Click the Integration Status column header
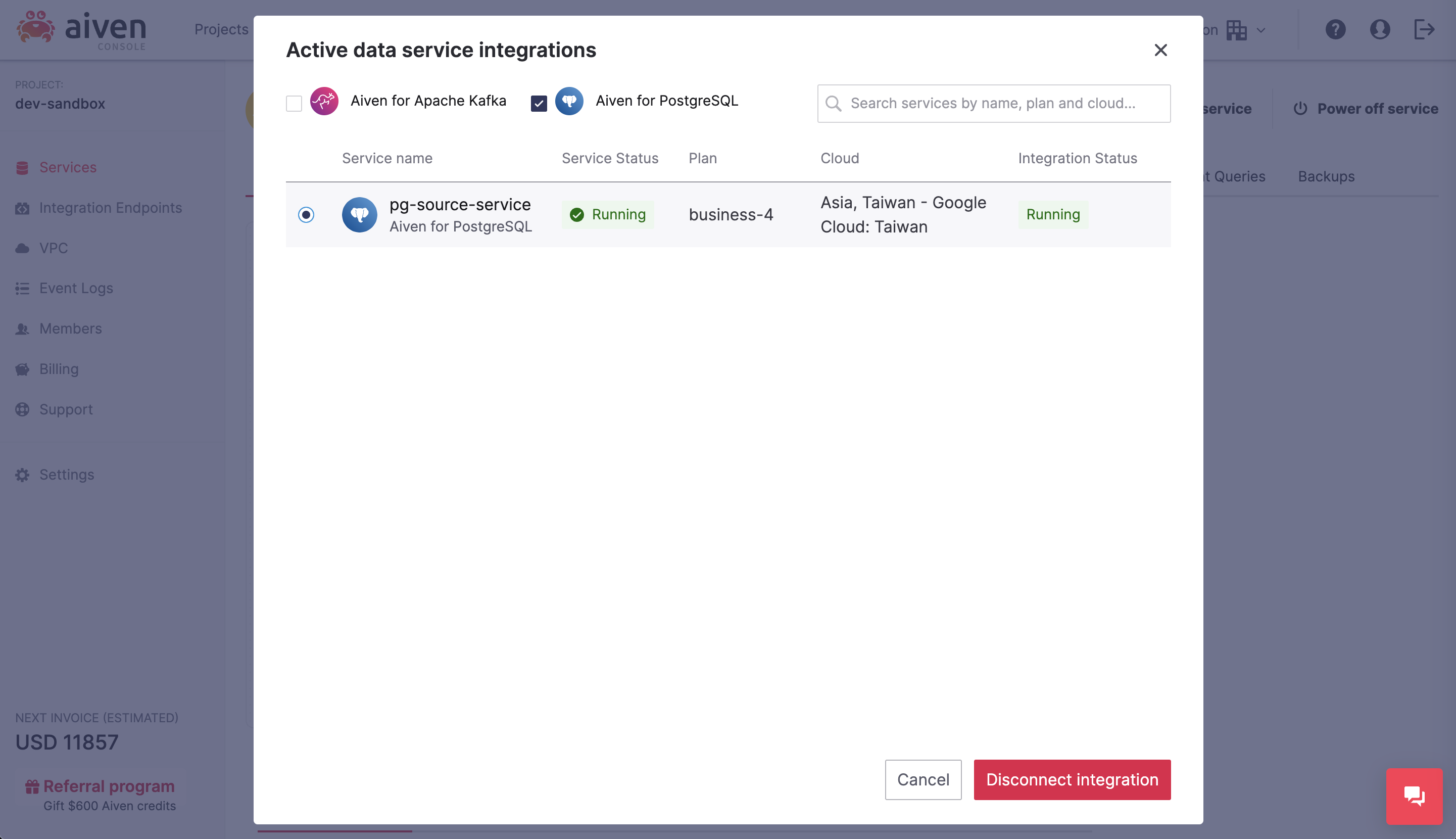 point(1078,159)
